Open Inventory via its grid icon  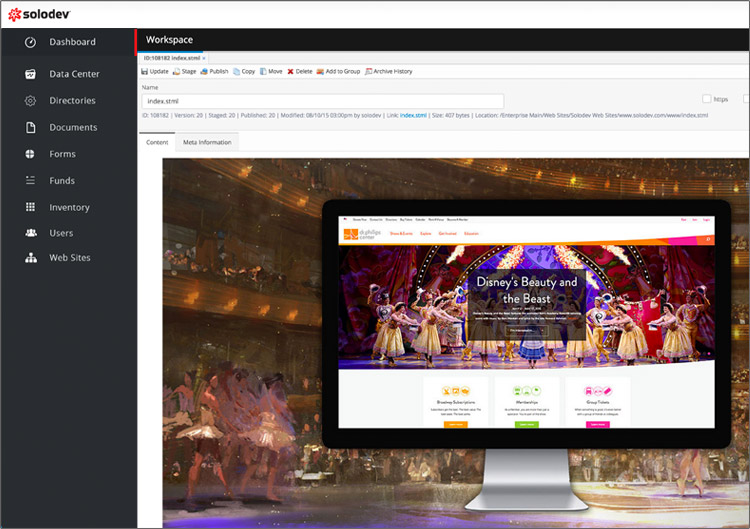click(x=30, y=207)
